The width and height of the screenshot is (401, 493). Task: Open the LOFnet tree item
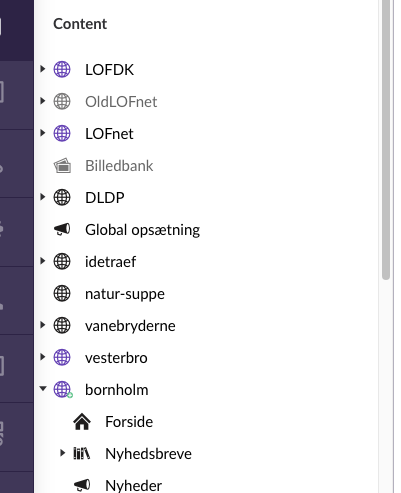pos(109,134)
